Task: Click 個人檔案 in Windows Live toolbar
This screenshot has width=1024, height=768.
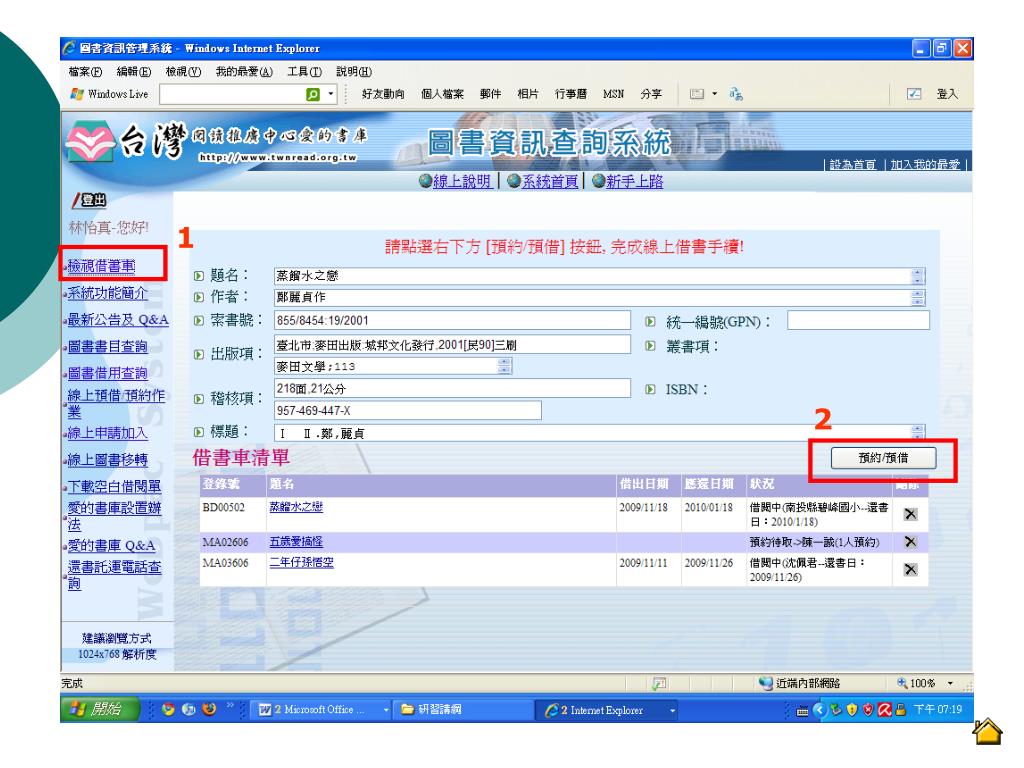Action: (442, 94)
